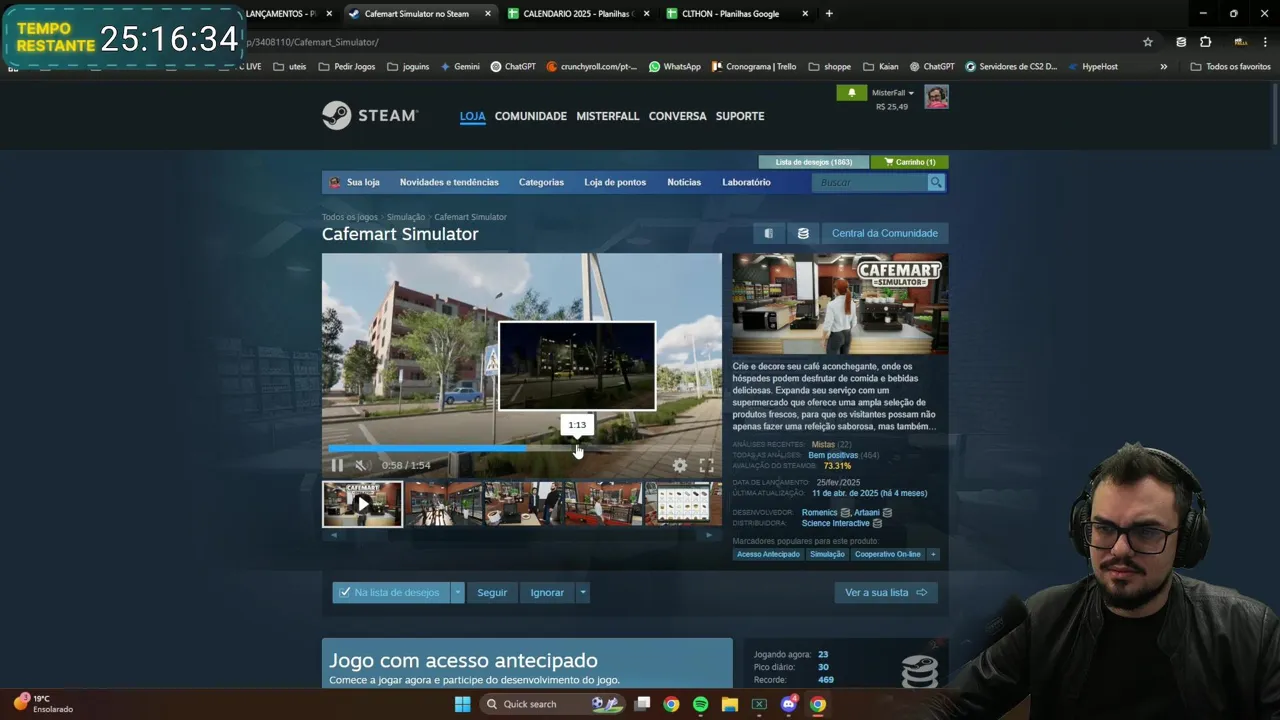
Task: Open Notícias tab
Action: pos(684,182)
